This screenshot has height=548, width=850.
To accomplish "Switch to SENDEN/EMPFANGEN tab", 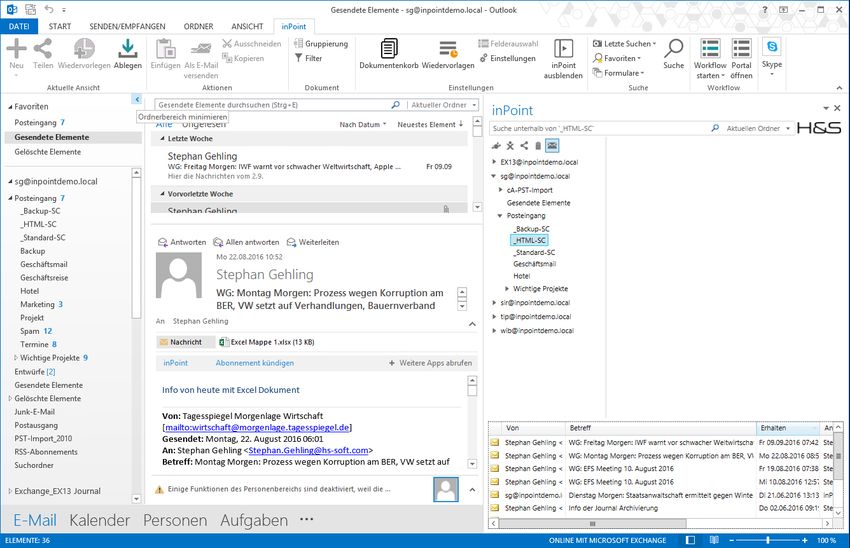I will pyautogui.click(x=127, y=26).
